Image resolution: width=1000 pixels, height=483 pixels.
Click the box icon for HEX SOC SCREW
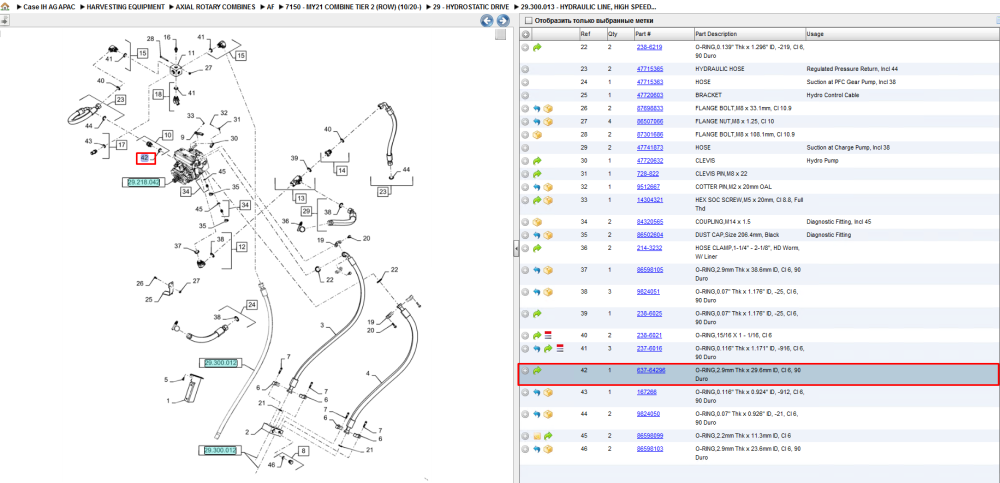[x=548, y=200]
